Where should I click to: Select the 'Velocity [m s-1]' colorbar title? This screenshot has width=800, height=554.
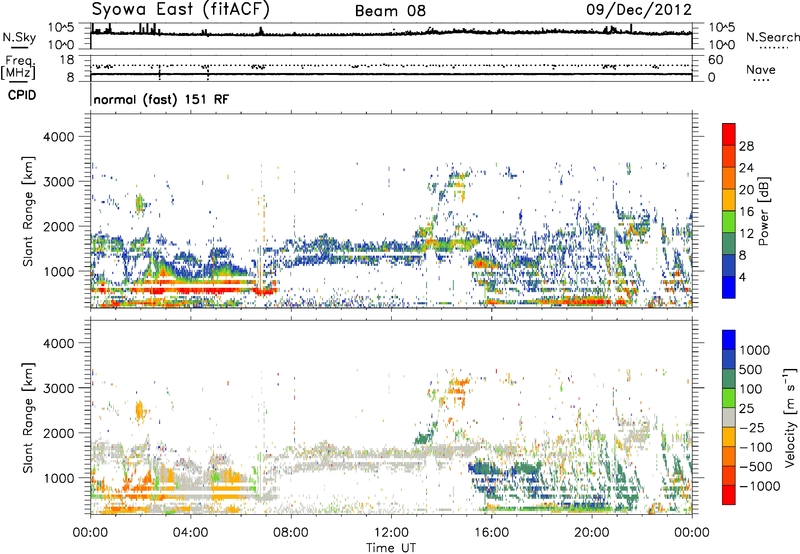790,417
